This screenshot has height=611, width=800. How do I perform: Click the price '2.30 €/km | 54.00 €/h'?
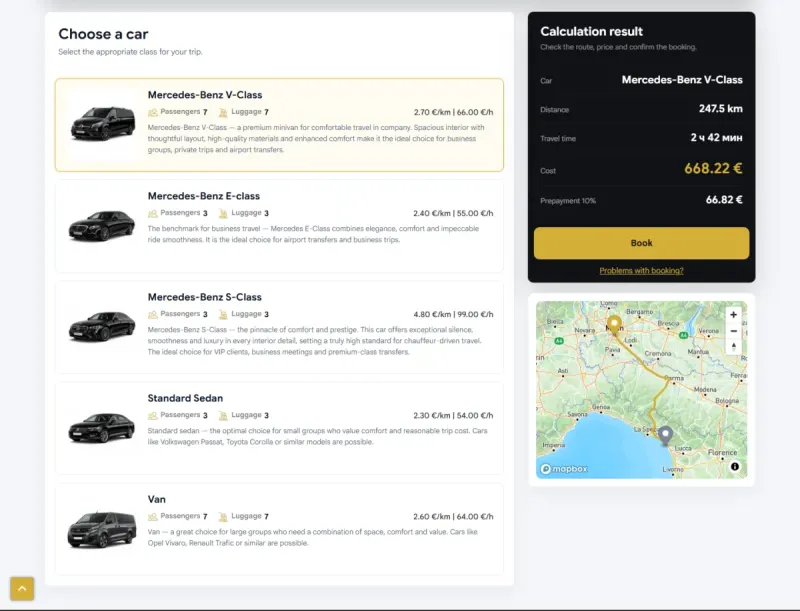coord(454,415)
